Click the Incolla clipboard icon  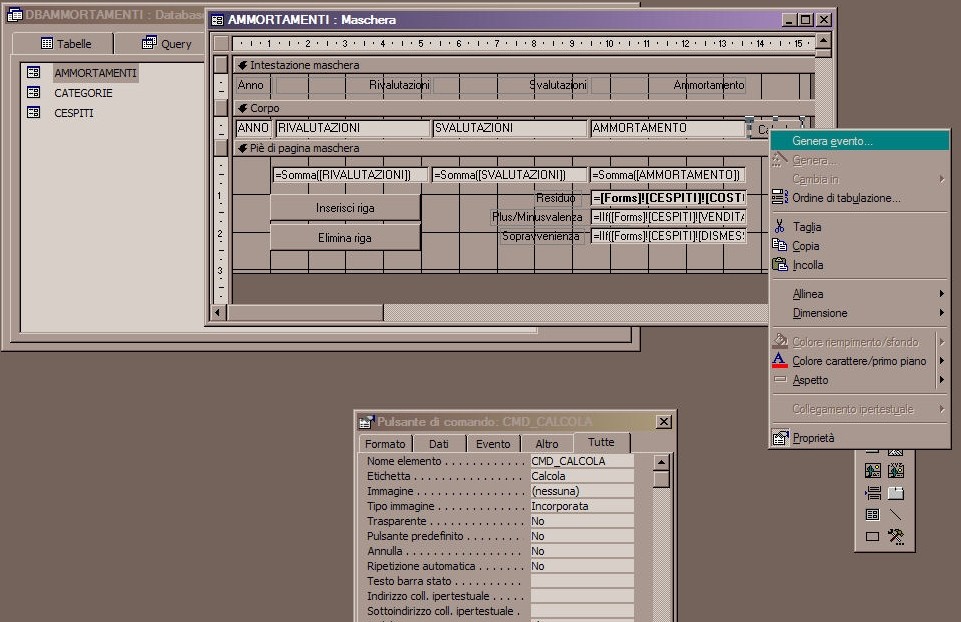click(780, 265)
